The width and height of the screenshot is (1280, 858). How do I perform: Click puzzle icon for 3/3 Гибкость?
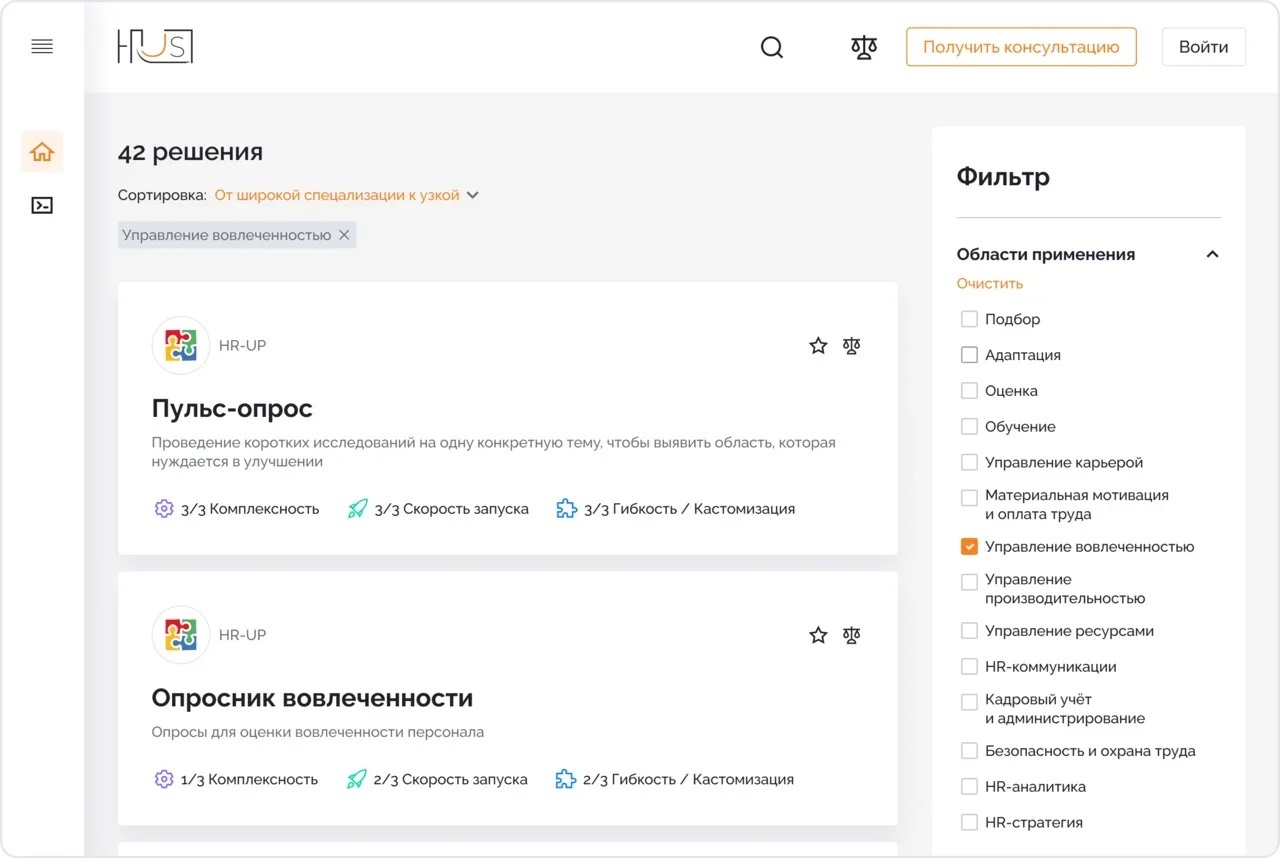(566, 508)
